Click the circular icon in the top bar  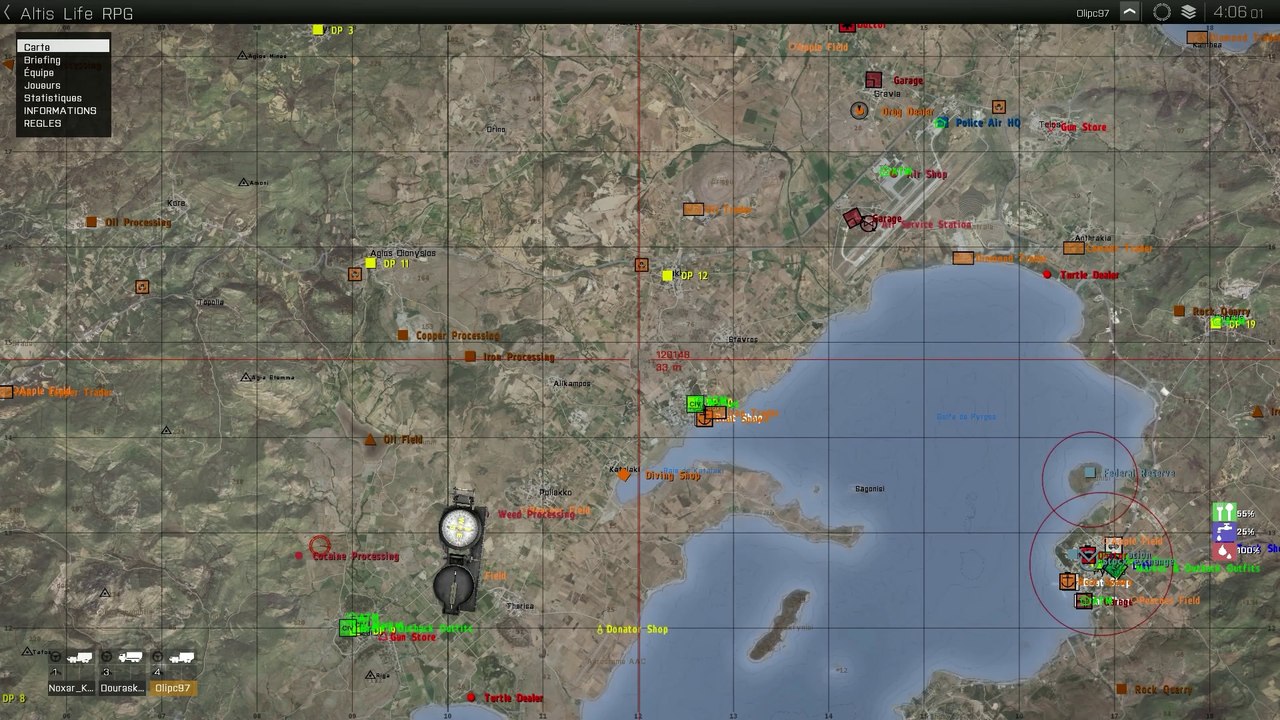pos(1161,13)
